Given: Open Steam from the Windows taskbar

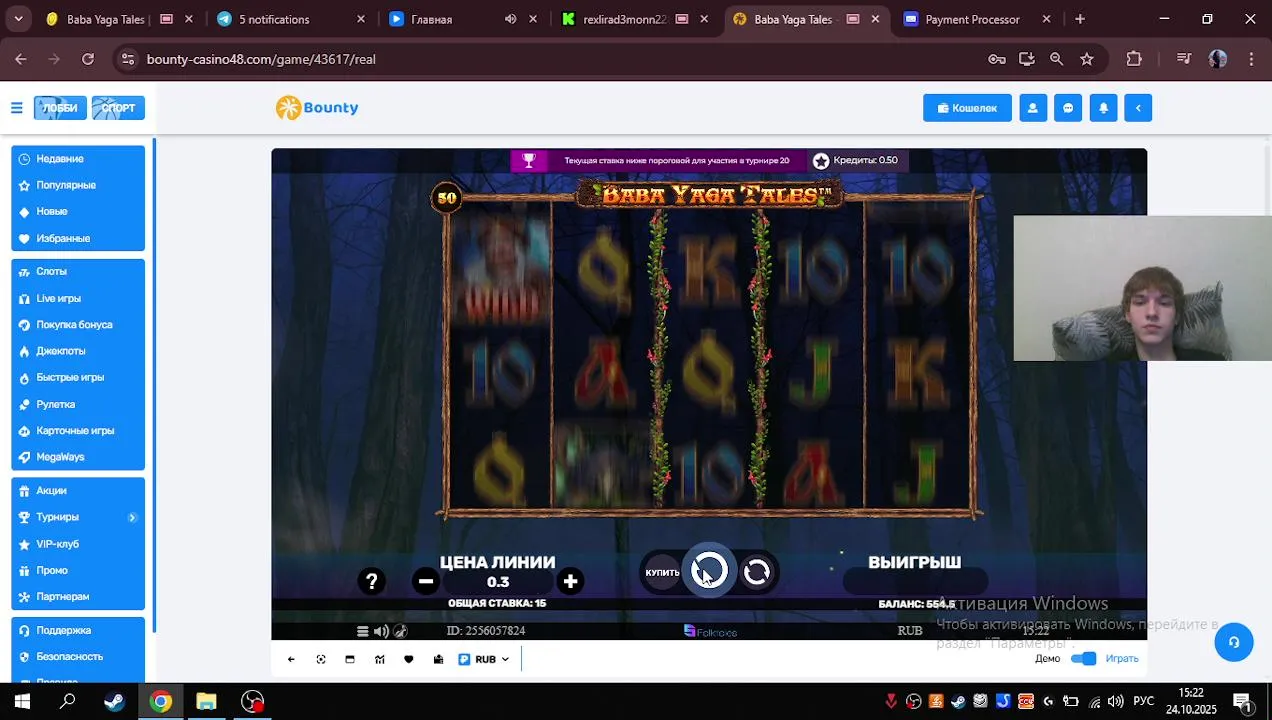Looking at the screenshot, I should coord(114,702).
